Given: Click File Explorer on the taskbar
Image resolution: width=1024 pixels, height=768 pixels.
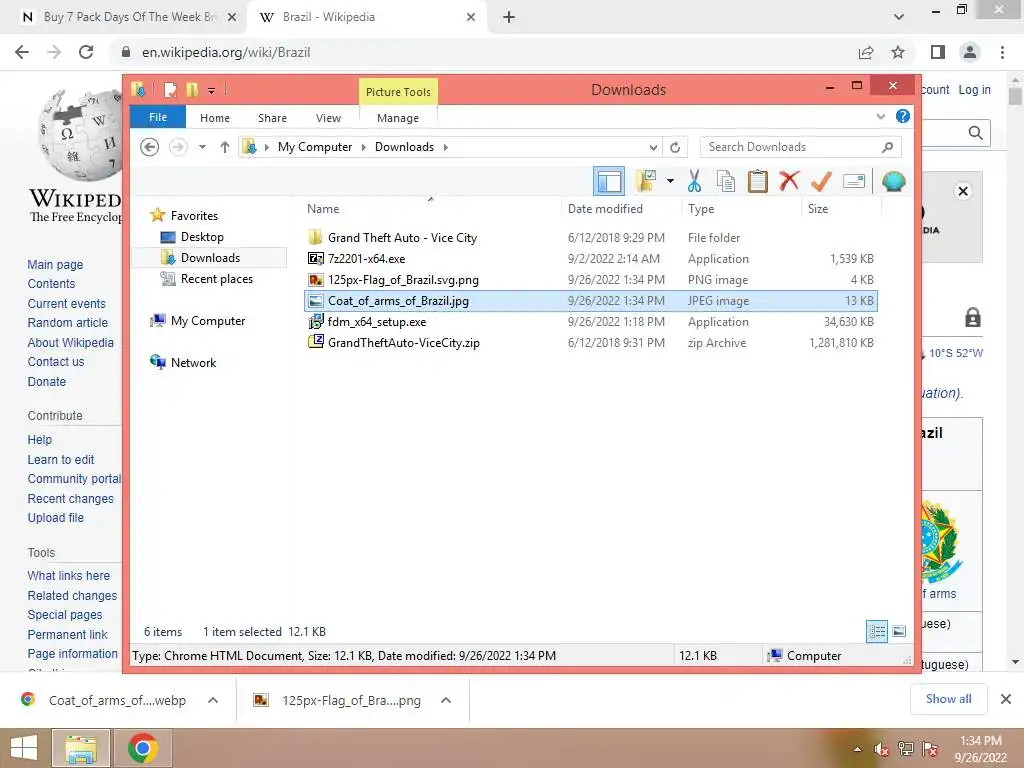Looking at the screenshot, I should (81, 748).
